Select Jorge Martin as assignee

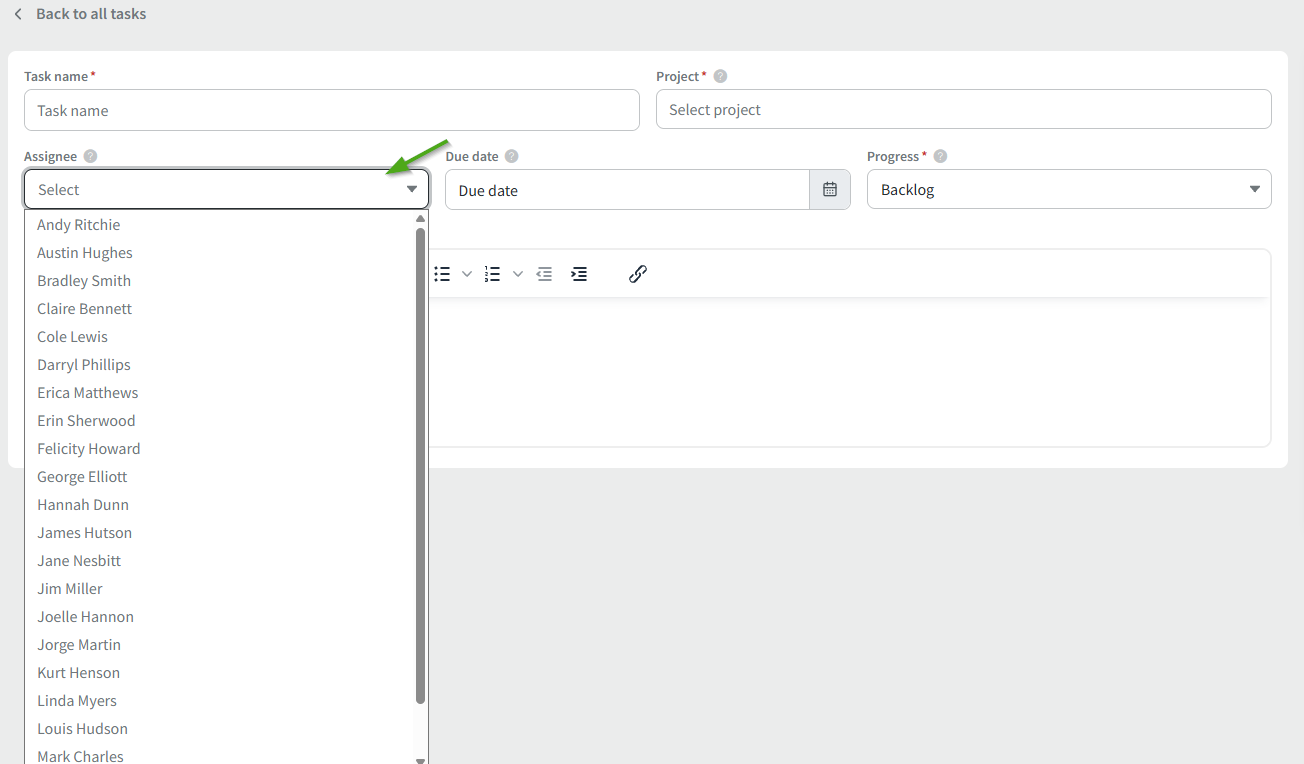[79, 645]
